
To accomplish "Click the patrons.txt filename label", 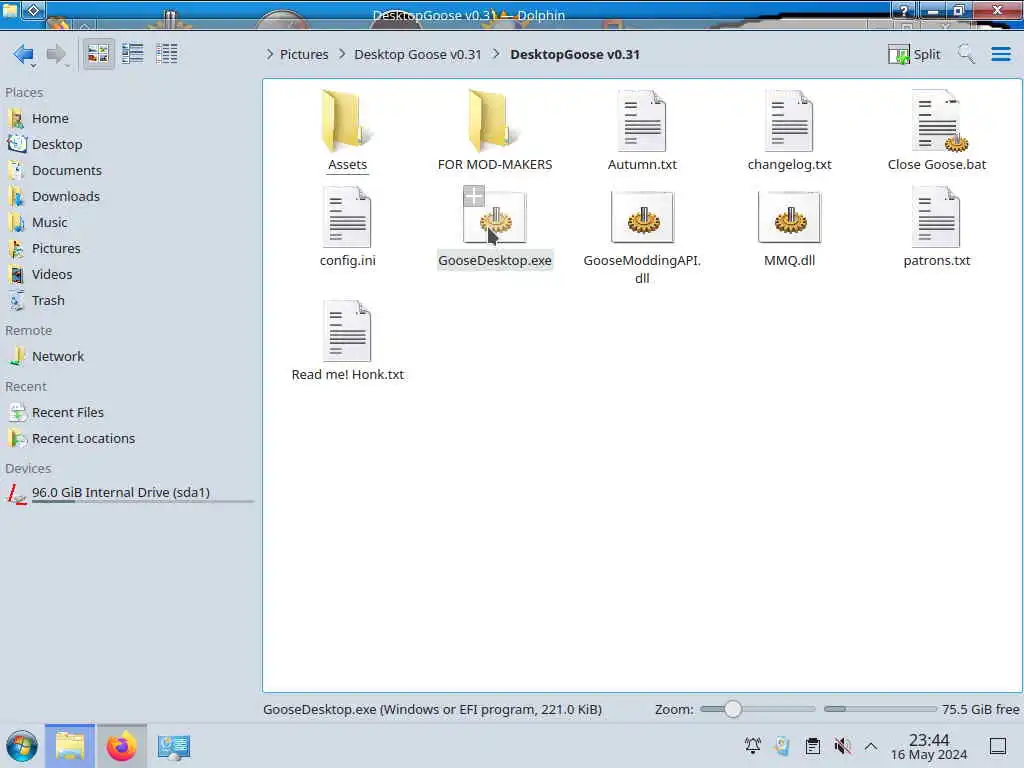I will [x=936, y=261].
